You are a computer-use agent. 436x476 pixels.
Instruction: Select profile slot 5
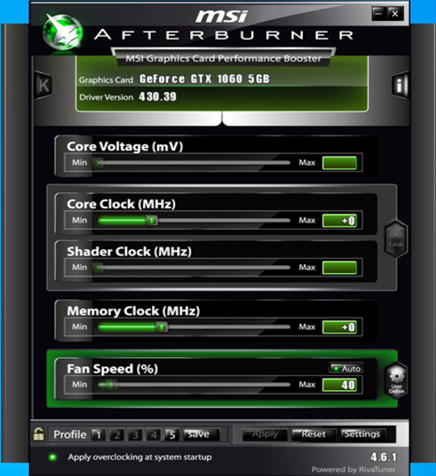172,435
